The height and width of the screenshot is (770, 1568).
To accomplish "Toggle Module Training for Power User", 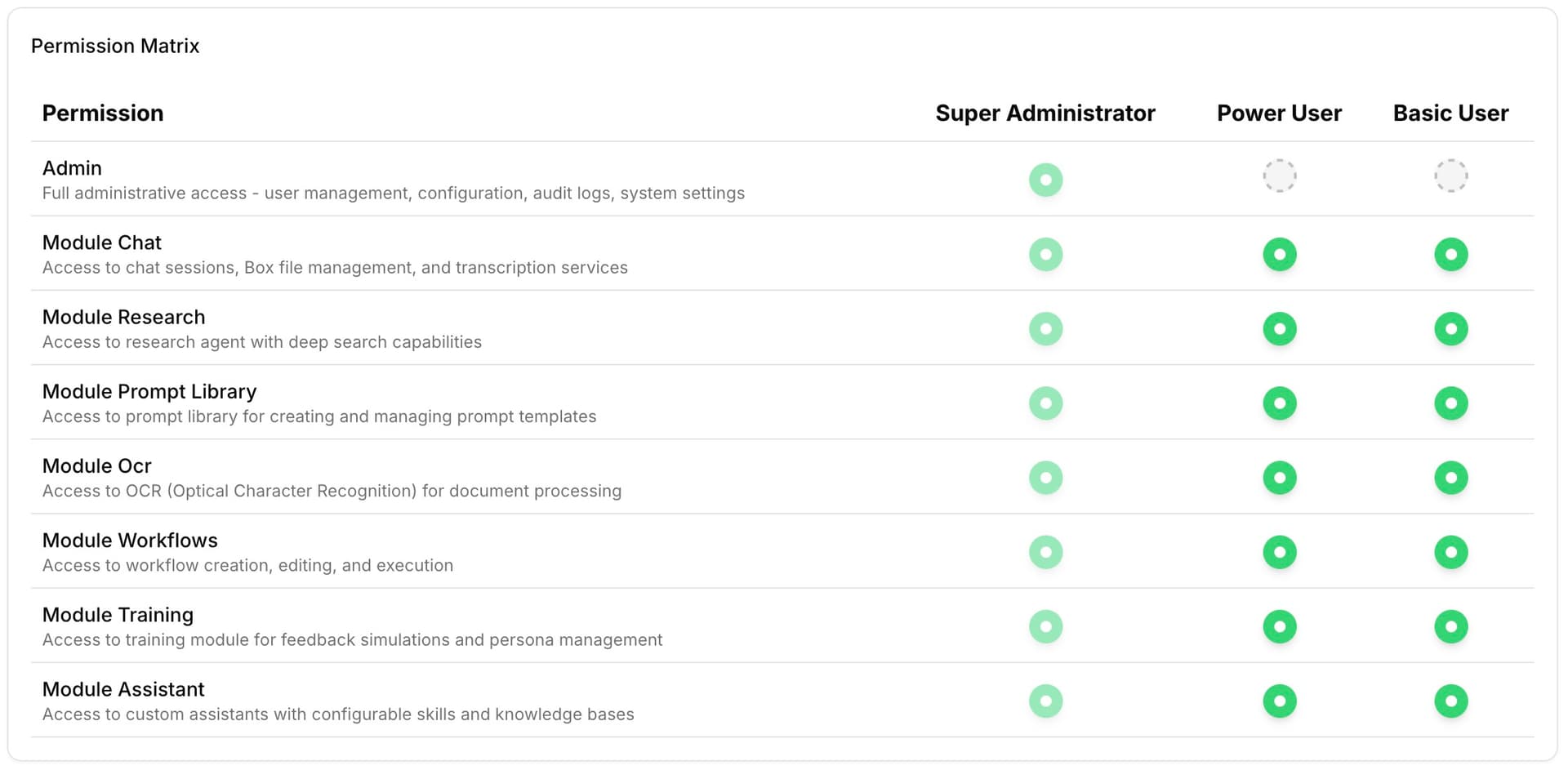I will tap(1279, 626).
